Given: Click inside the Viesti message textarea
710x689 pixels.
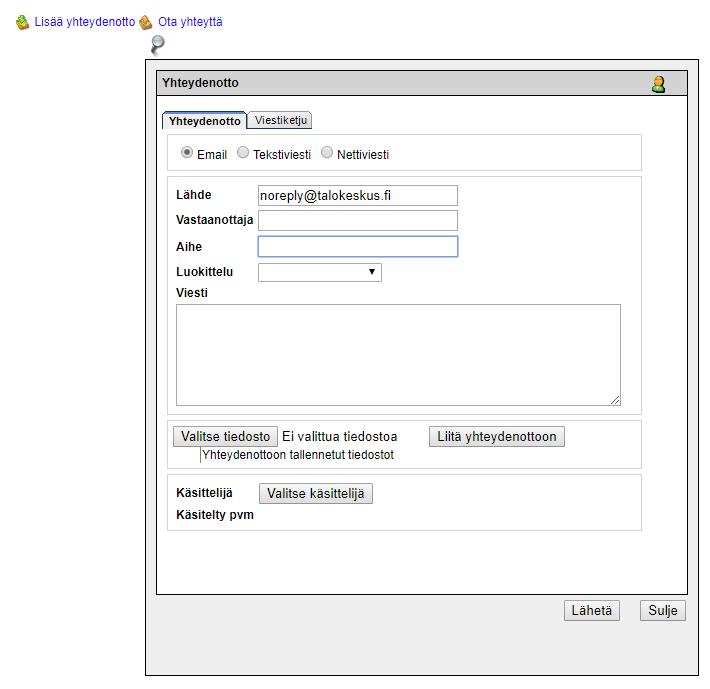Looking at the screenshot, I should click(398, 355).
